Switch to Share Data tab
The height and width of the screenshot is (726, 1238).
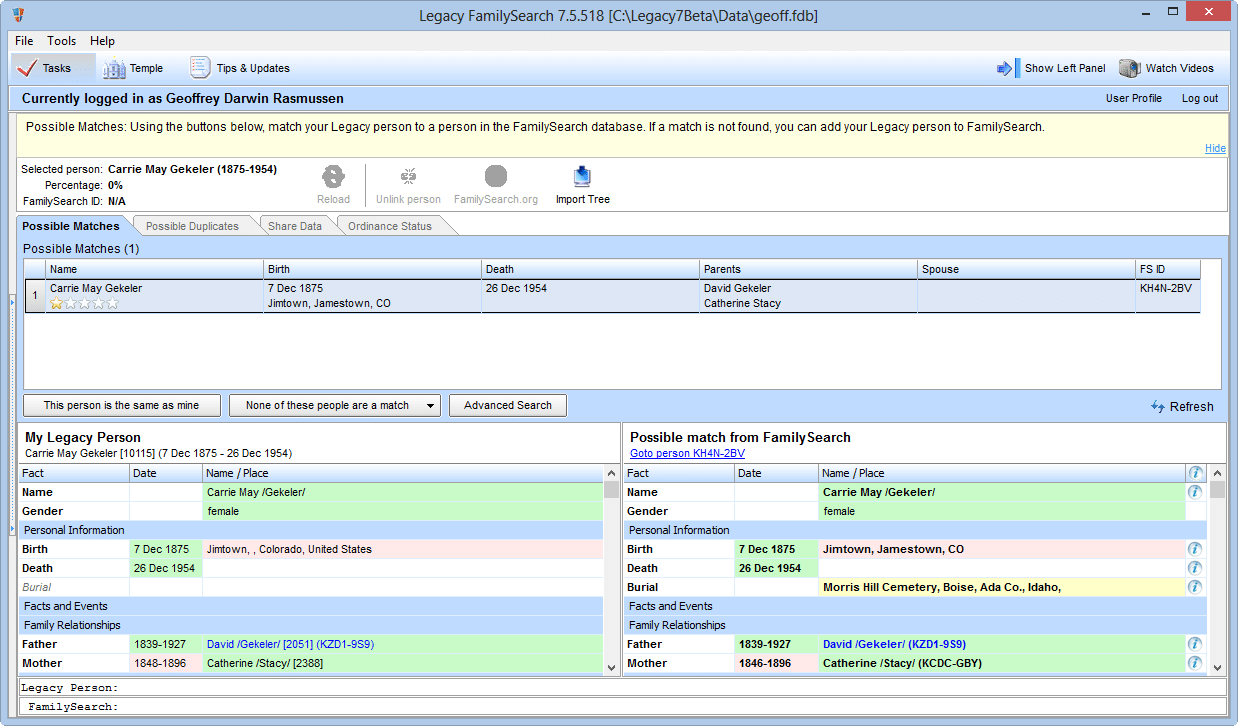pos(295,226)
